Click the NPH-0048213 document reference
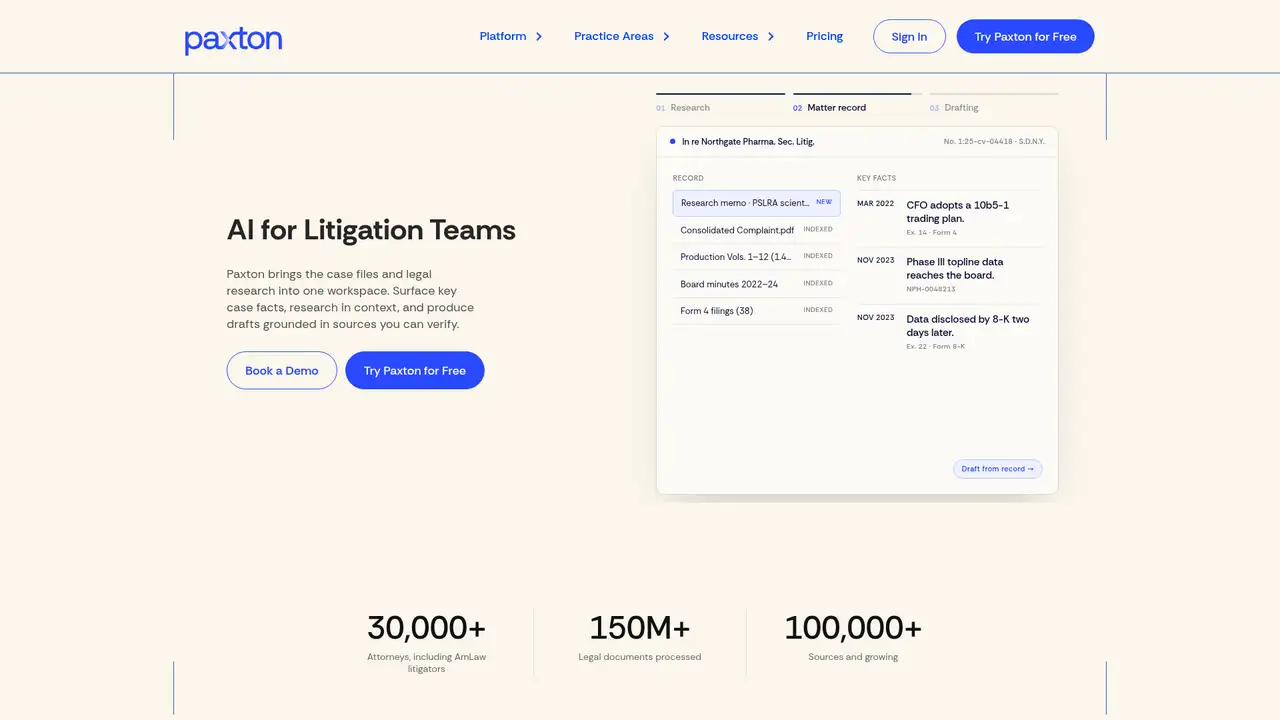The width and height of the screenshot is (1280, 720). point(931,289)
